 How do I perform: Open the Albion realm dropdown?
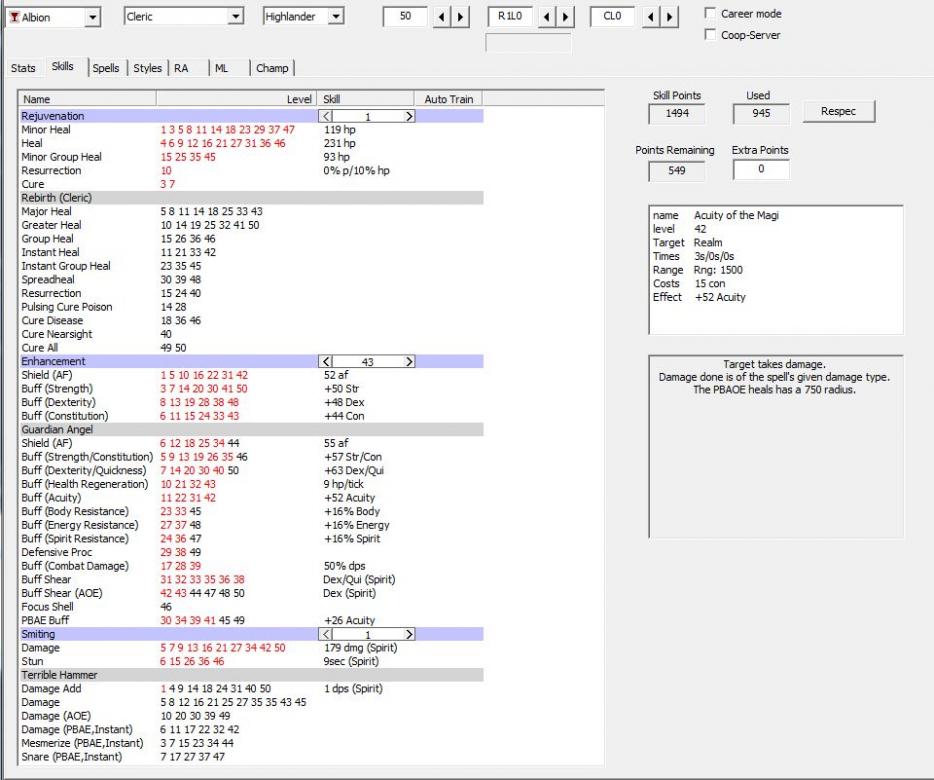coord(92,17)
